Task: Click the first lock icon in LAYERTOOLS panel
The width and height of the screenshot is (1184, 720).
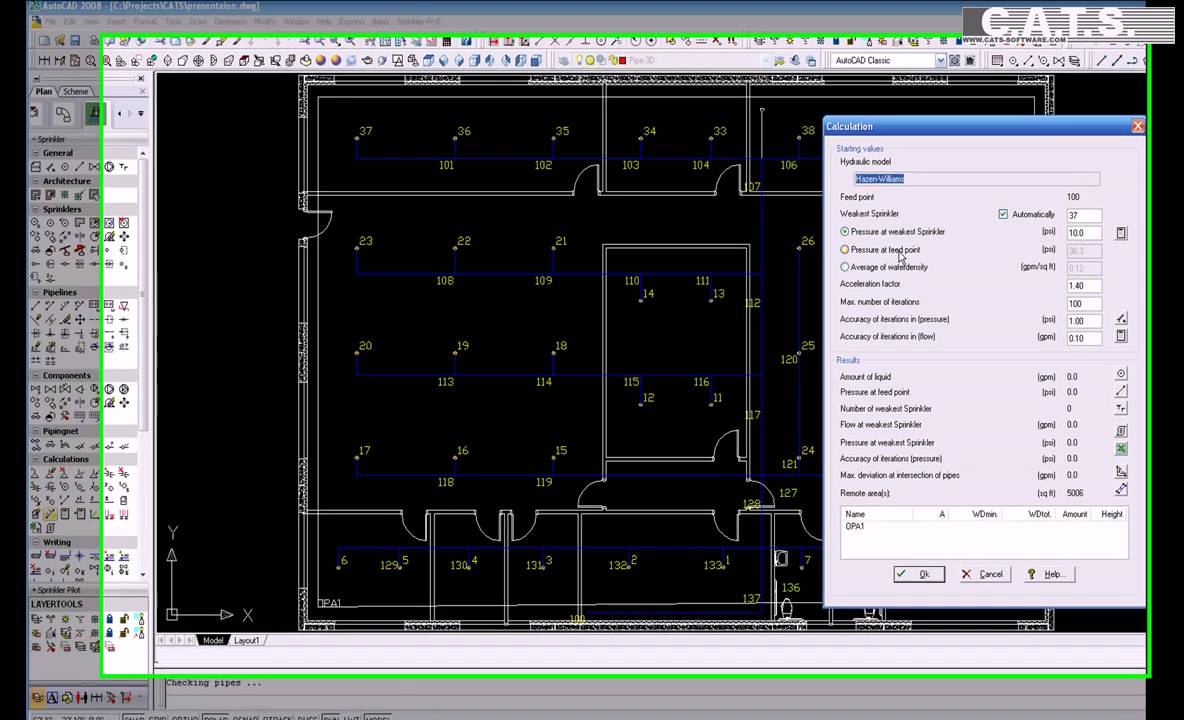Action: click(109, 619)
